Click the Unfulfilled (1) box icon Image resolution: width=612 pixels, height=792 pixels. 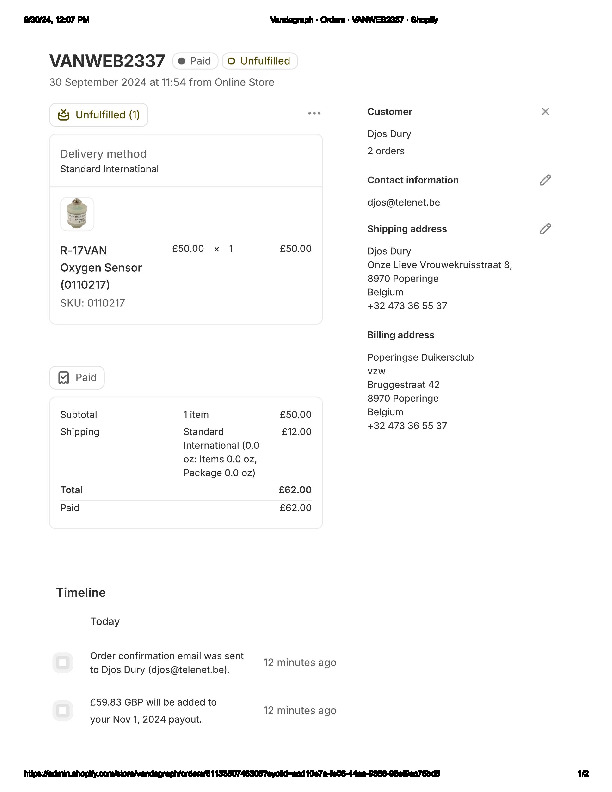[64, 115]
